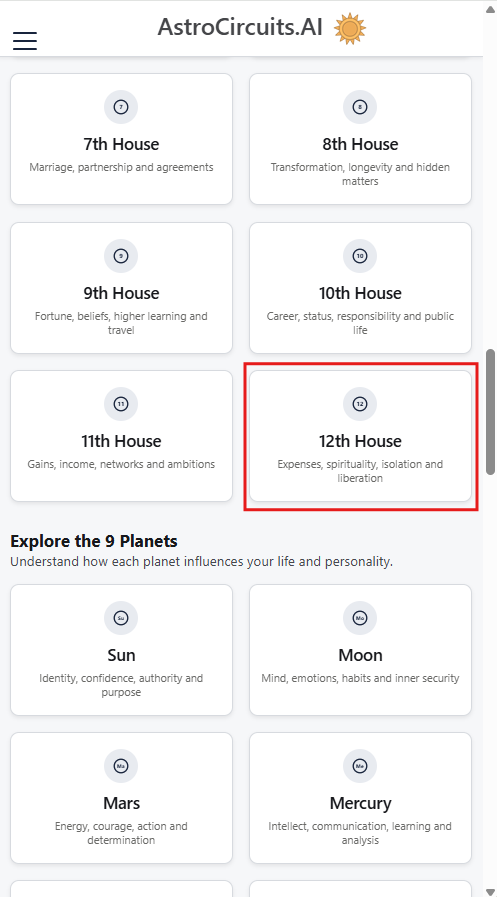The width and height of the screenshot is (497, 897).
Task: Open the 7th House heading link
Action: 121,144
